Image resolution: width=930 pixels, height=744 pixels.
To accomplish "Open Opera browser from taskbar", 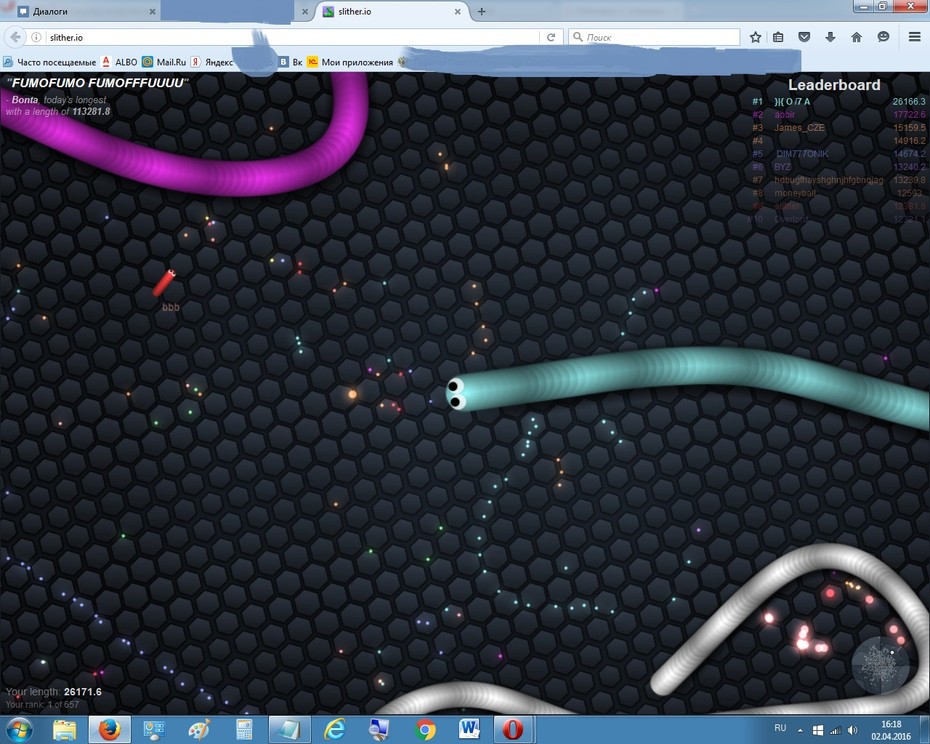I will 513,729.
